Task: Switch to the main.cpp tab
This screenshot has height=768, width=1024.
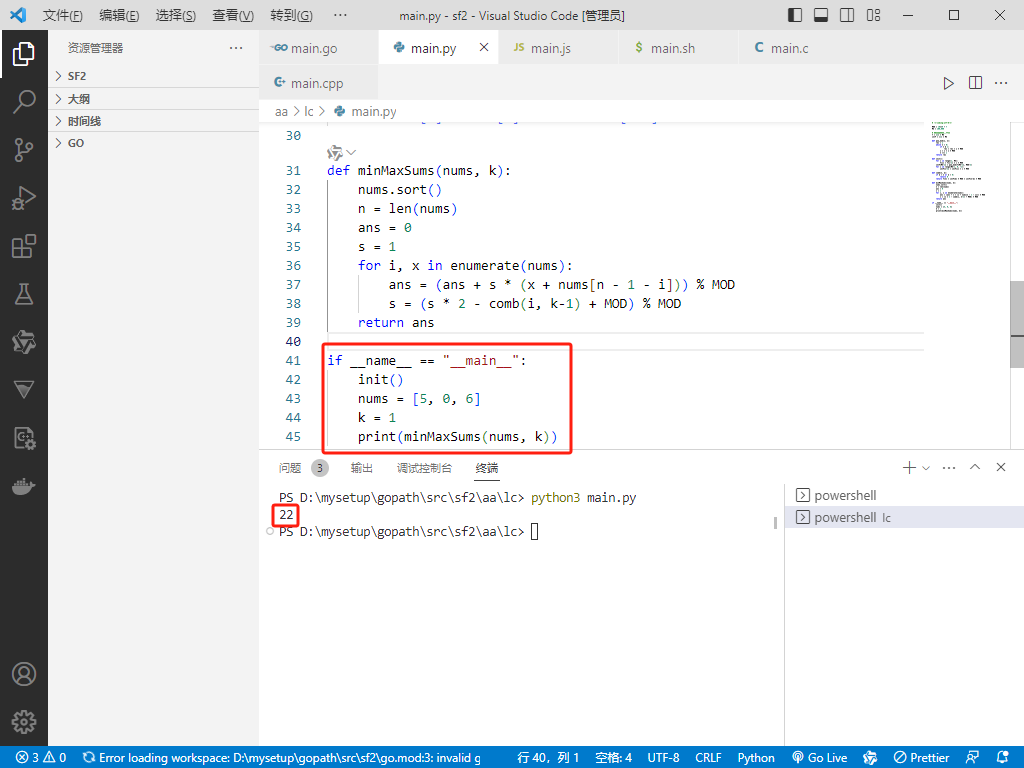Action: tap(319, 83)
